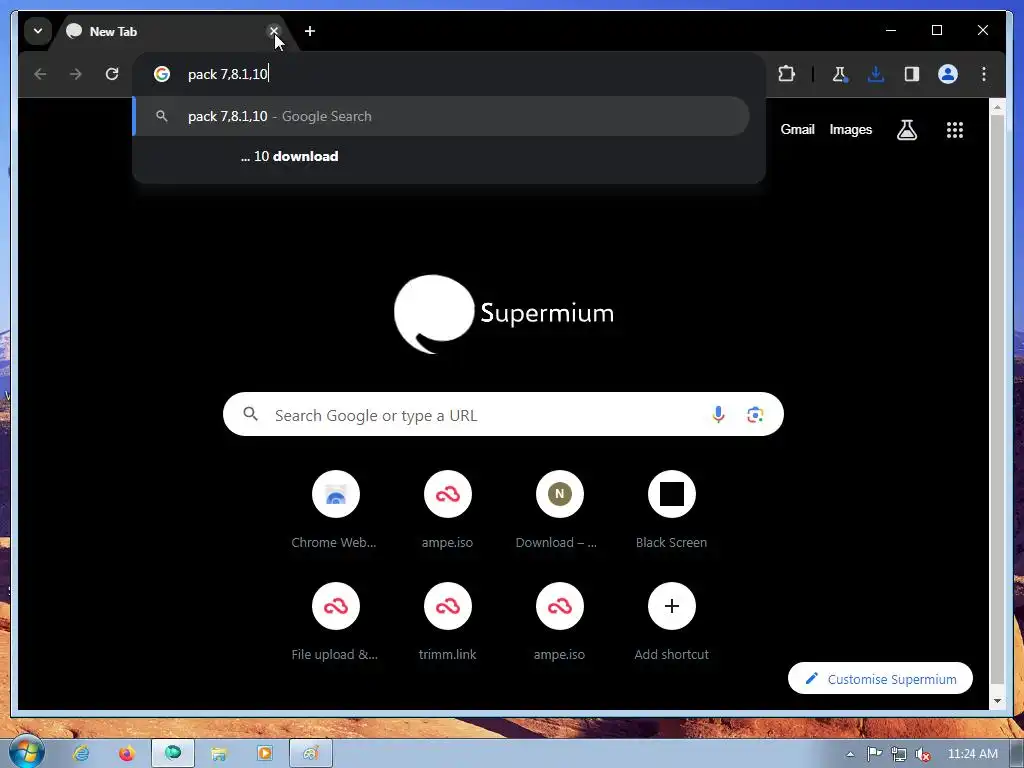Open the paint palette taskbar app
The image size is (1024, 768).
[x=311, y=754]
